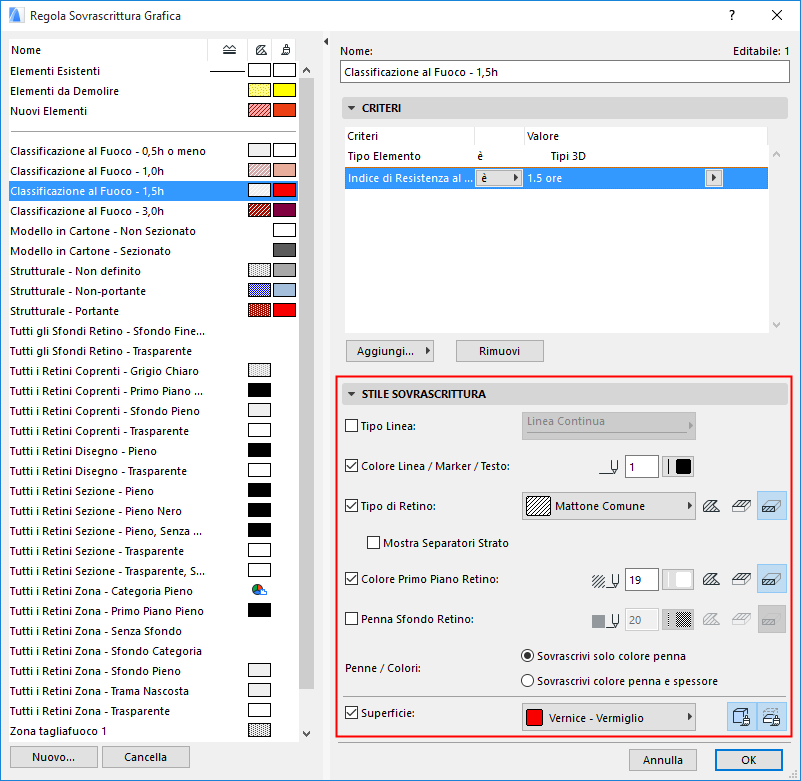The image size is (801, 781).
Task: Collapse the STILE SOVRASCRITTURA section
Action: (352, 394)
